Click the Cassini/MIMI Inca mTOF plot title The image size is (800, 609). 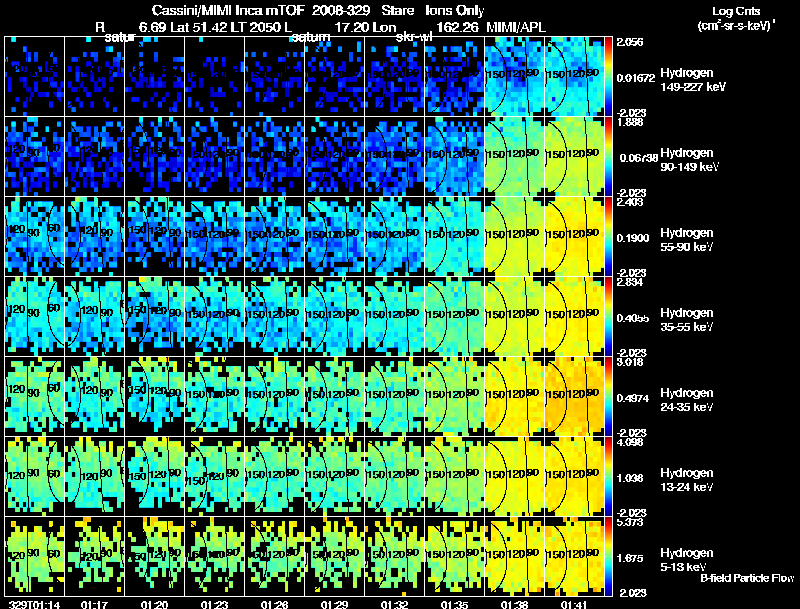pyautogui.click(x=318, y=11)
